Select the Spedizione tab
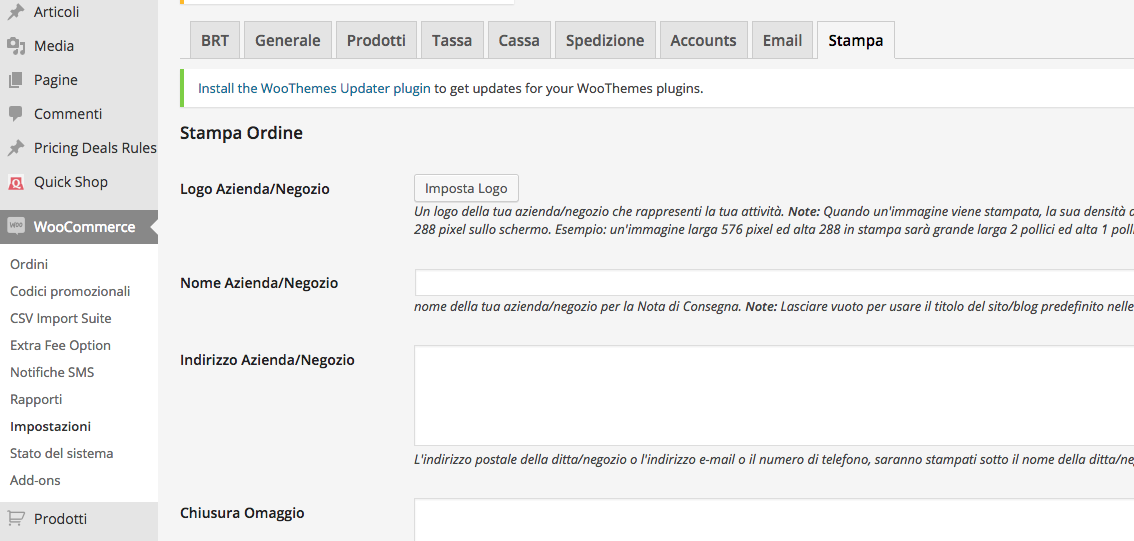1134x541 pixels. [x=605, y=41]
